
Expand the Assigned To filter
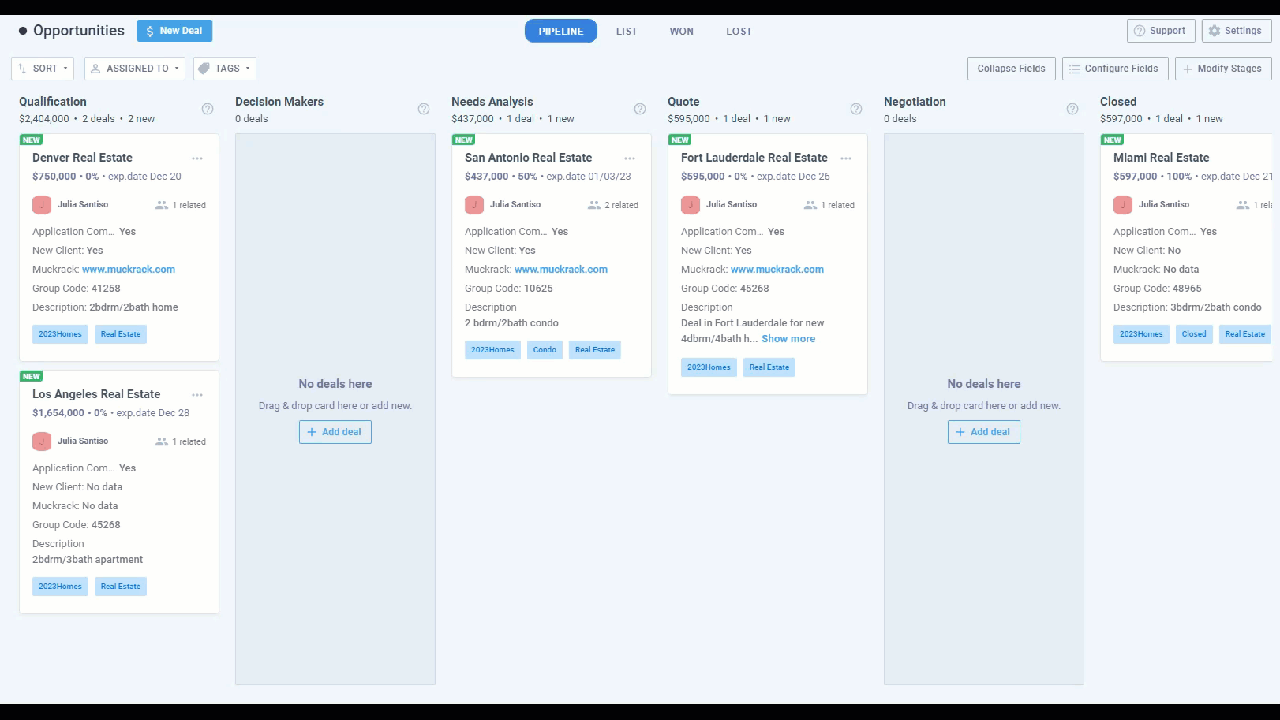pyautogui.click(x=135, y=69)
